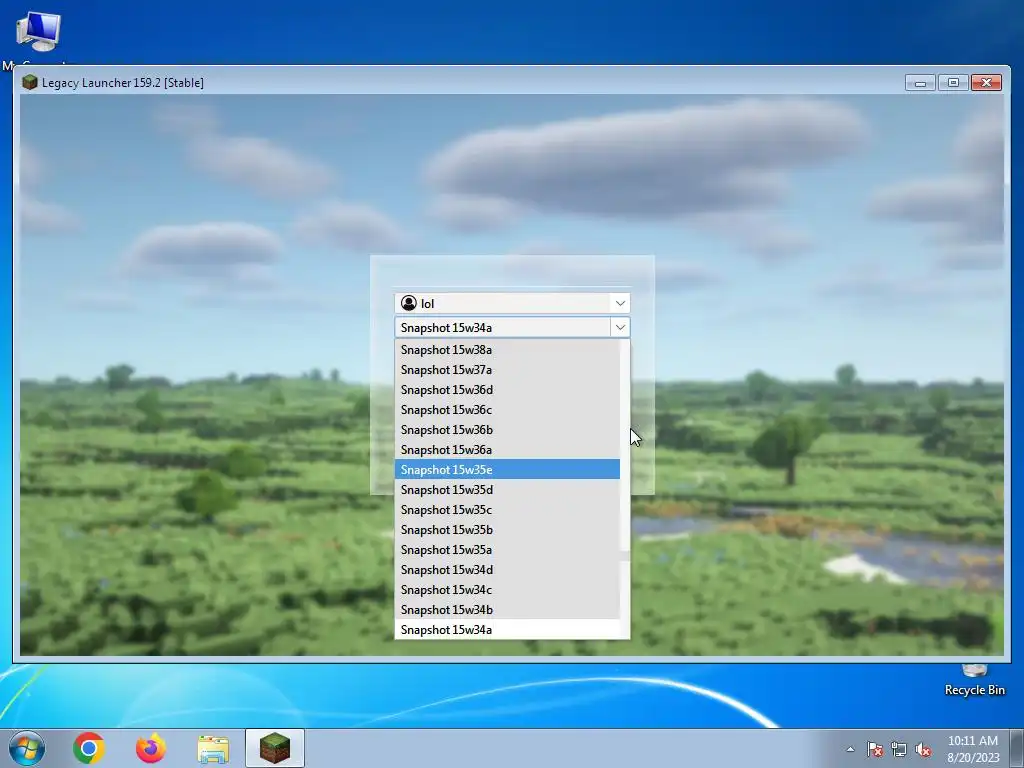Launch Google Chrome from the taskbar
The height and width of the screenshot is (768, 1024).
89,748
